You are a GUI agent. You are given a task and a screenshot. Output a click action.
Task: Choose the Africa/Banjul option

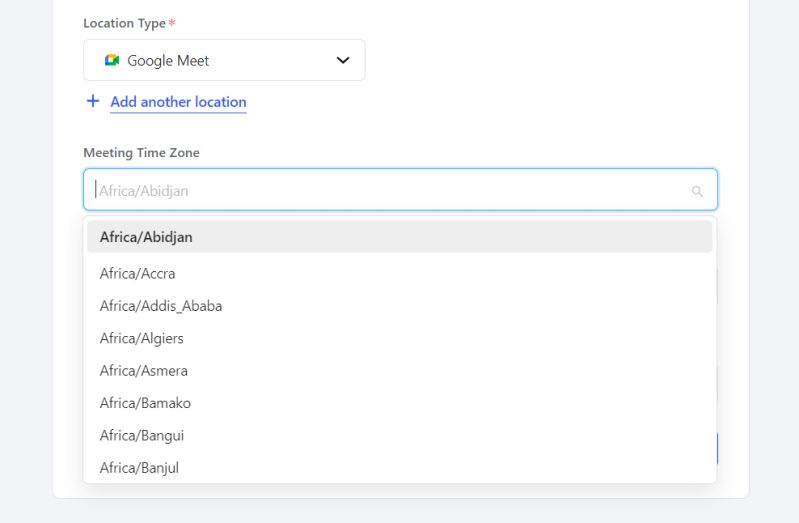(x=139, y=467)
